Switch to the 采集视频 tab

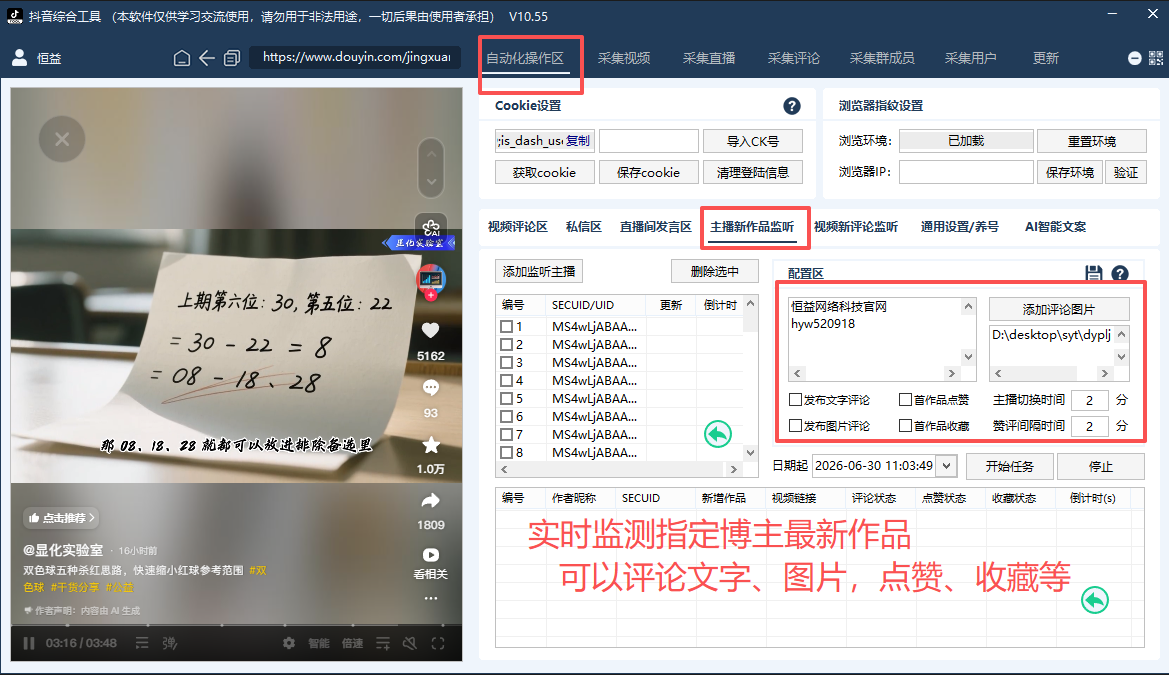(624, 58)
